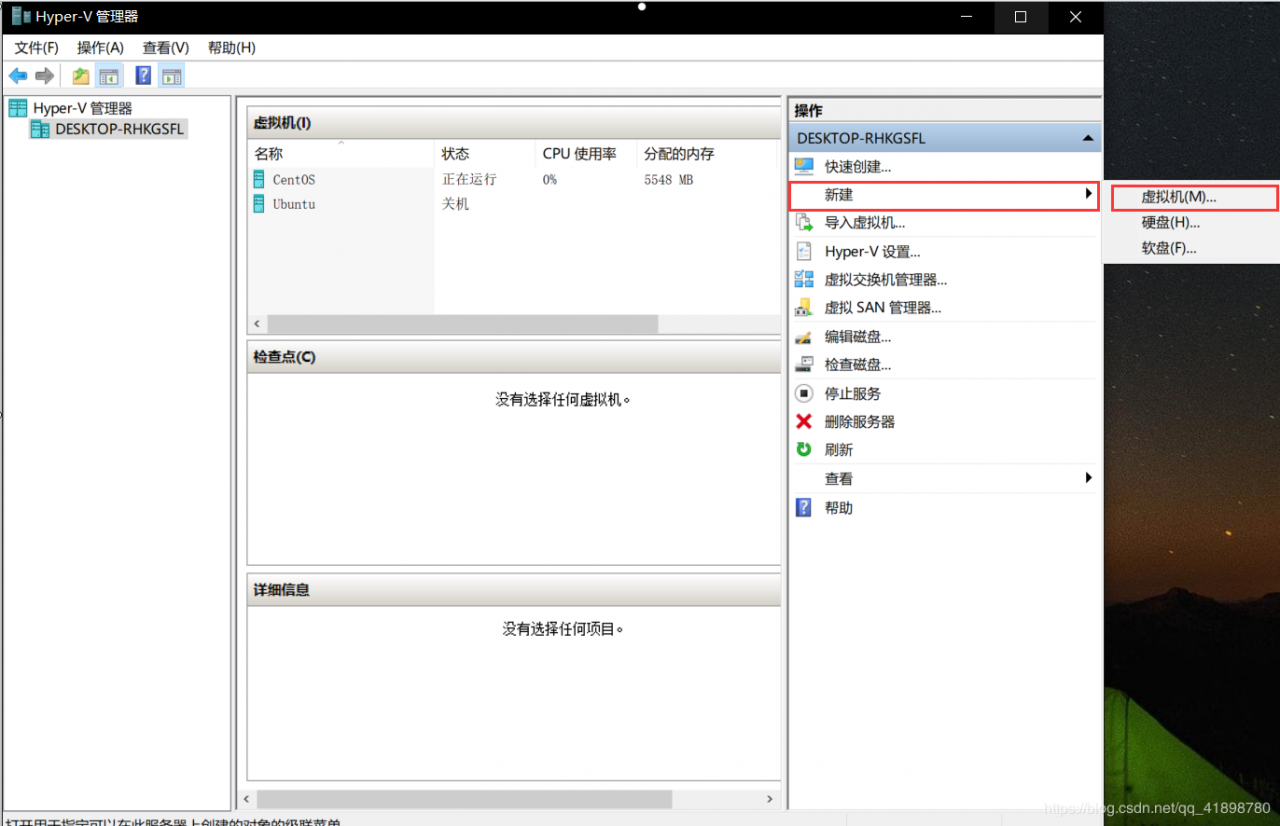The height and width of the screenshot is (826, 1280).
Task: Click the Forward arrow toolbar icon
Action: click(44, 76)
